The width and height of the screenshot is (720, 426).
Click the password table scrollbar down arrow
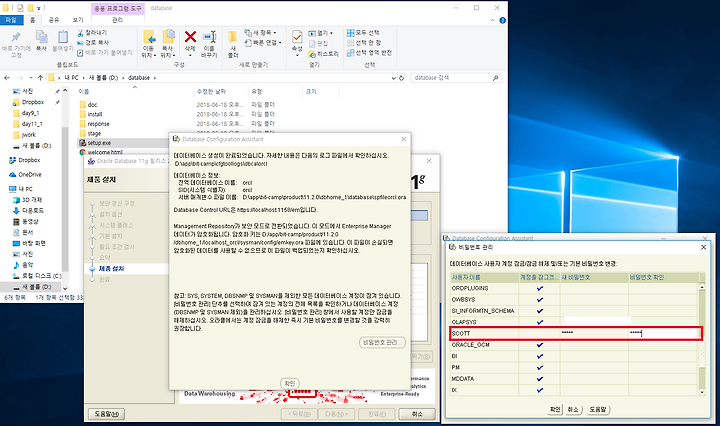(702, 392)
